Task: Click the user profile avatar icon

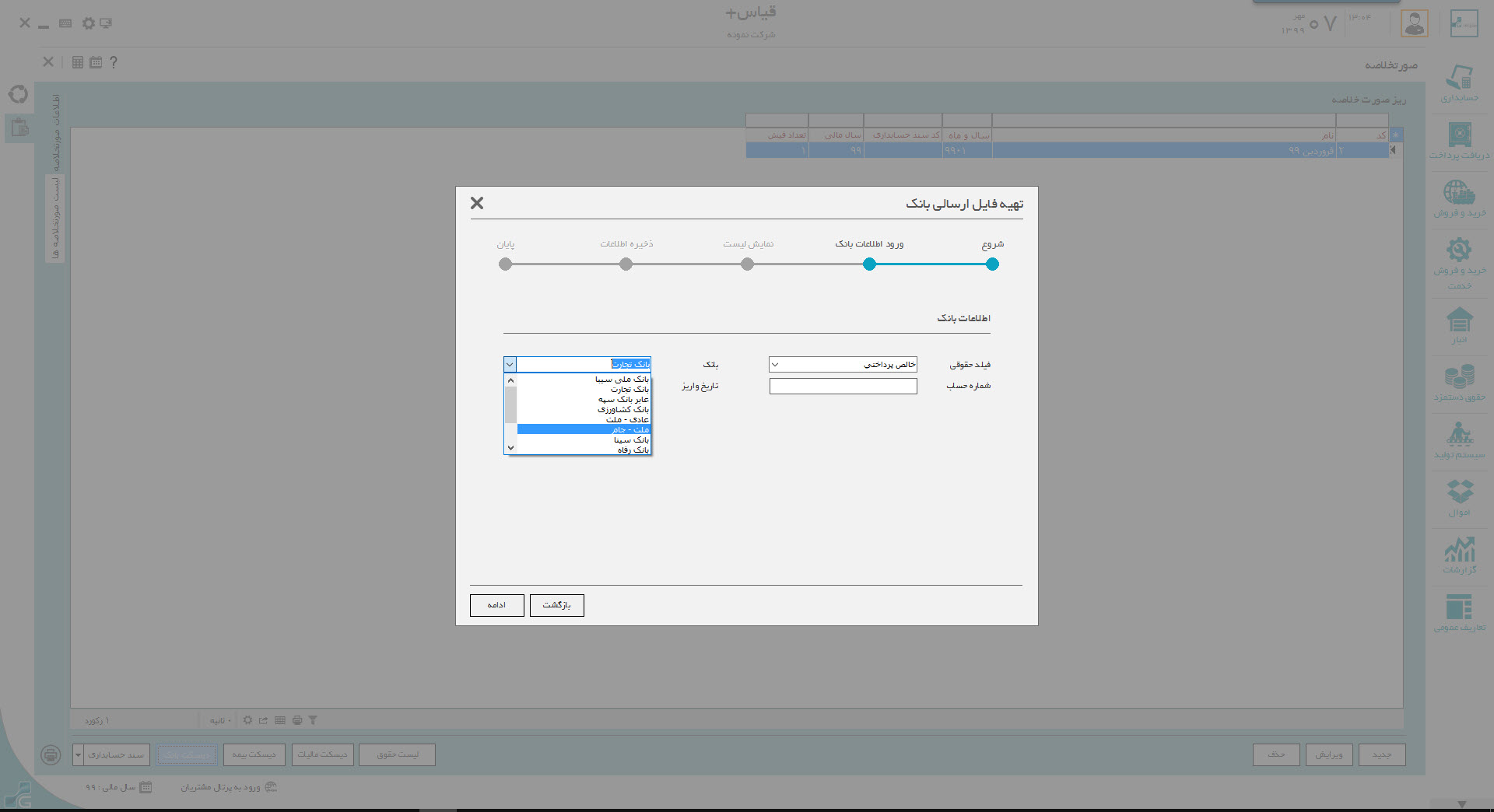Action: pyautogui.click(x=1415, y=23)
